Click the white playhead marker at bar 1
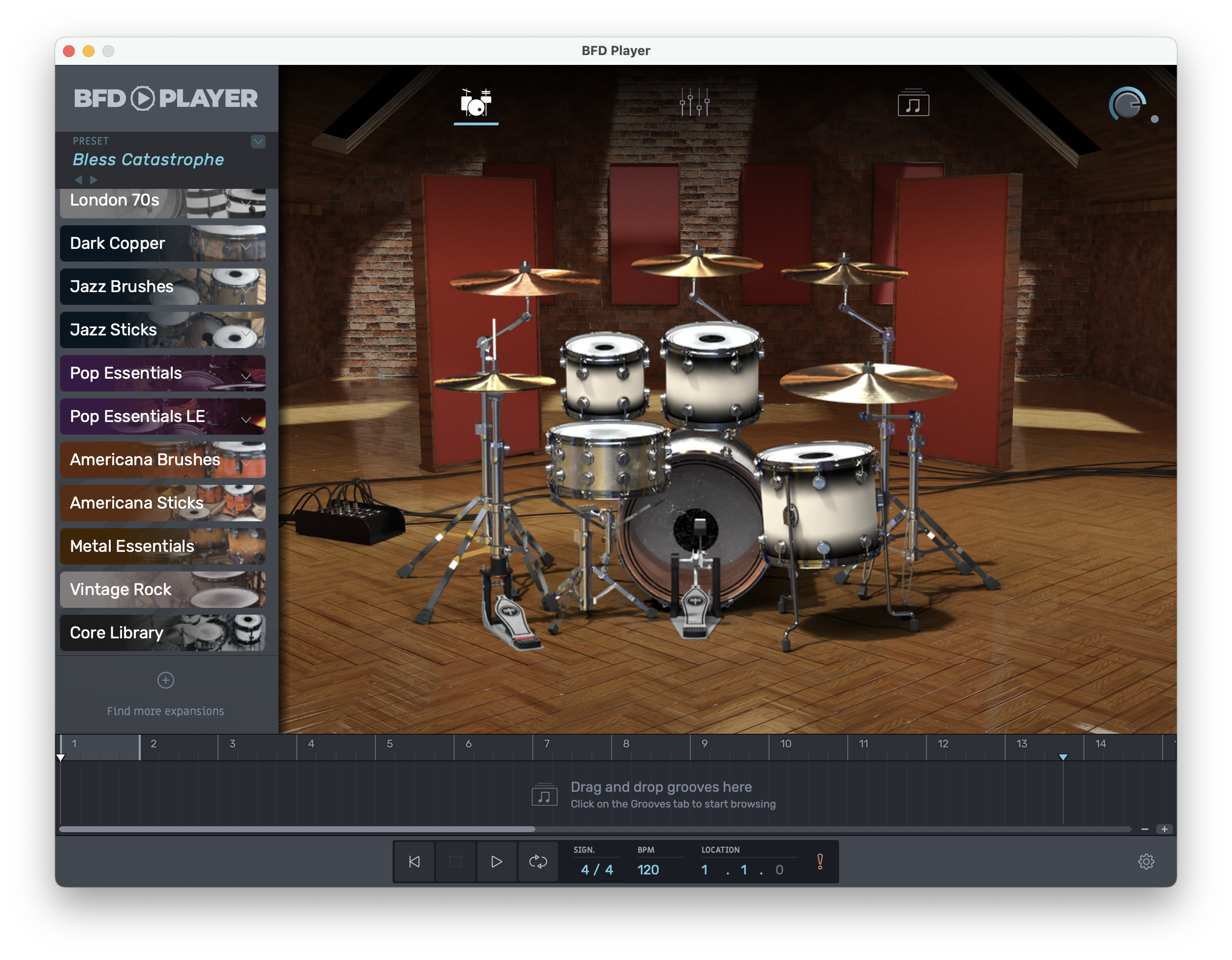This screenshot has height=960, width=1232. tap(61, 757)
